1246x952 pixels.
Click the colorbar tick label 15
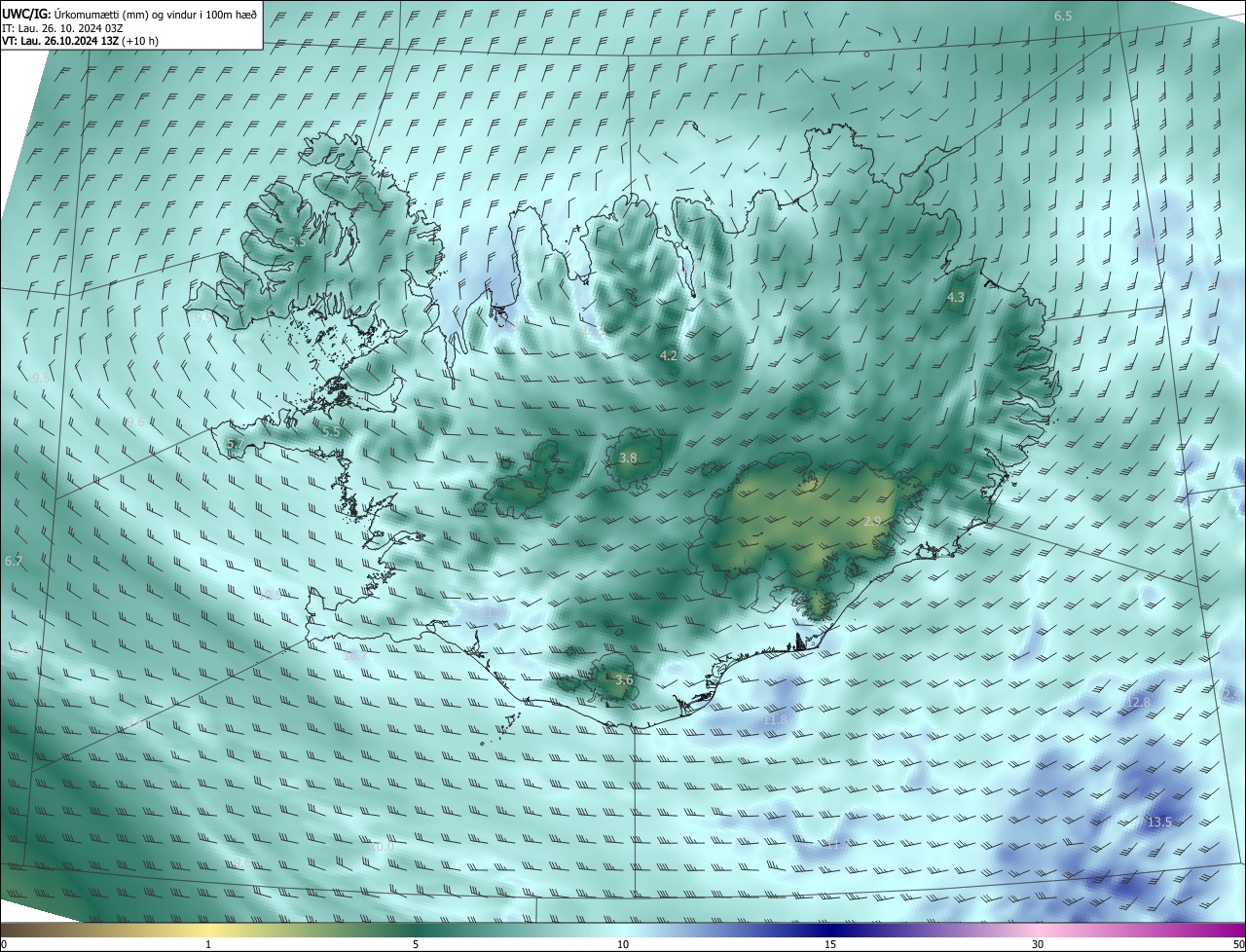point(830,944)
